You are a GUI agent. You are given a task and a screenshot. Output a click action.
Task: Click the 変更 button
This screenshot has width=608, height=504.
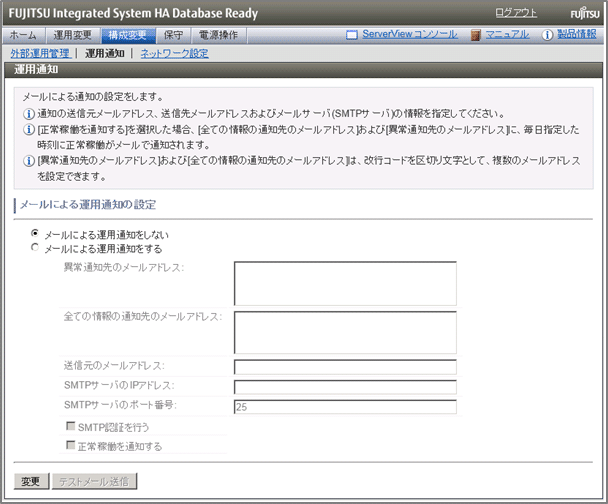31,482
